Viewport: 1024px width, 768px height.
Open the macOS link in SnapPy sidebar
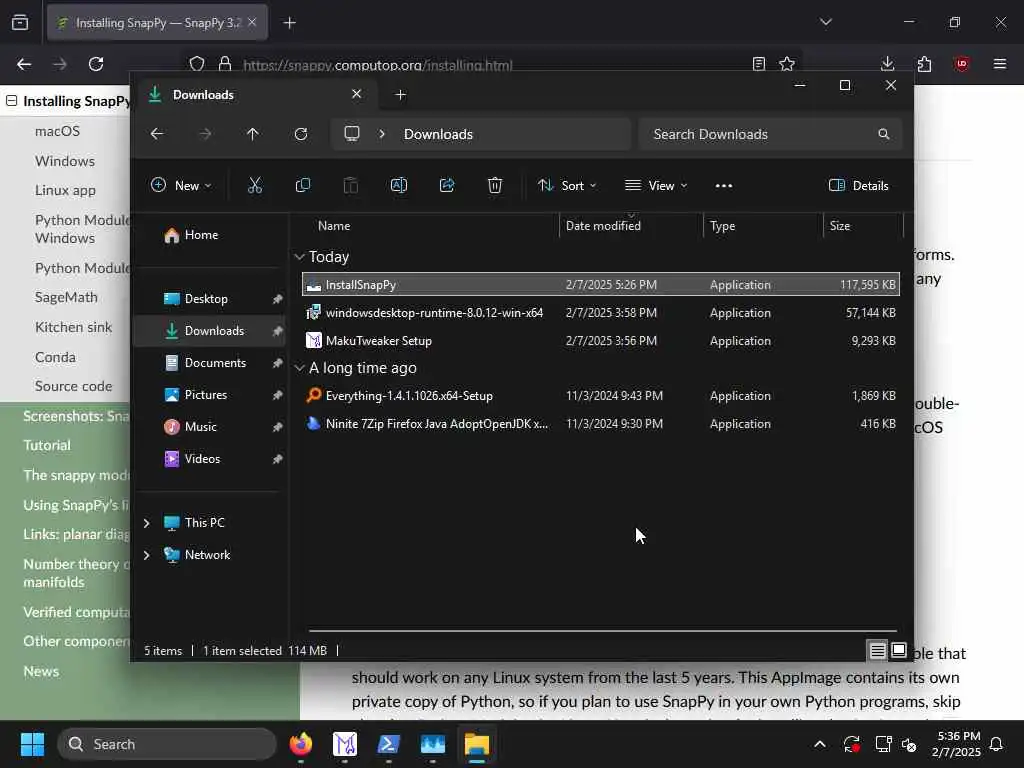[57, 131]
